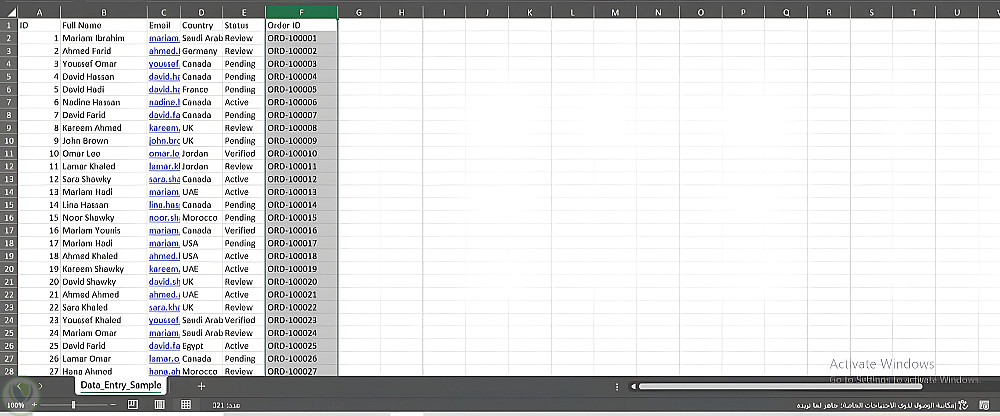This screenshot has height=416, width=1000.
Task: Select column F header
Action: tap(302, 12)
